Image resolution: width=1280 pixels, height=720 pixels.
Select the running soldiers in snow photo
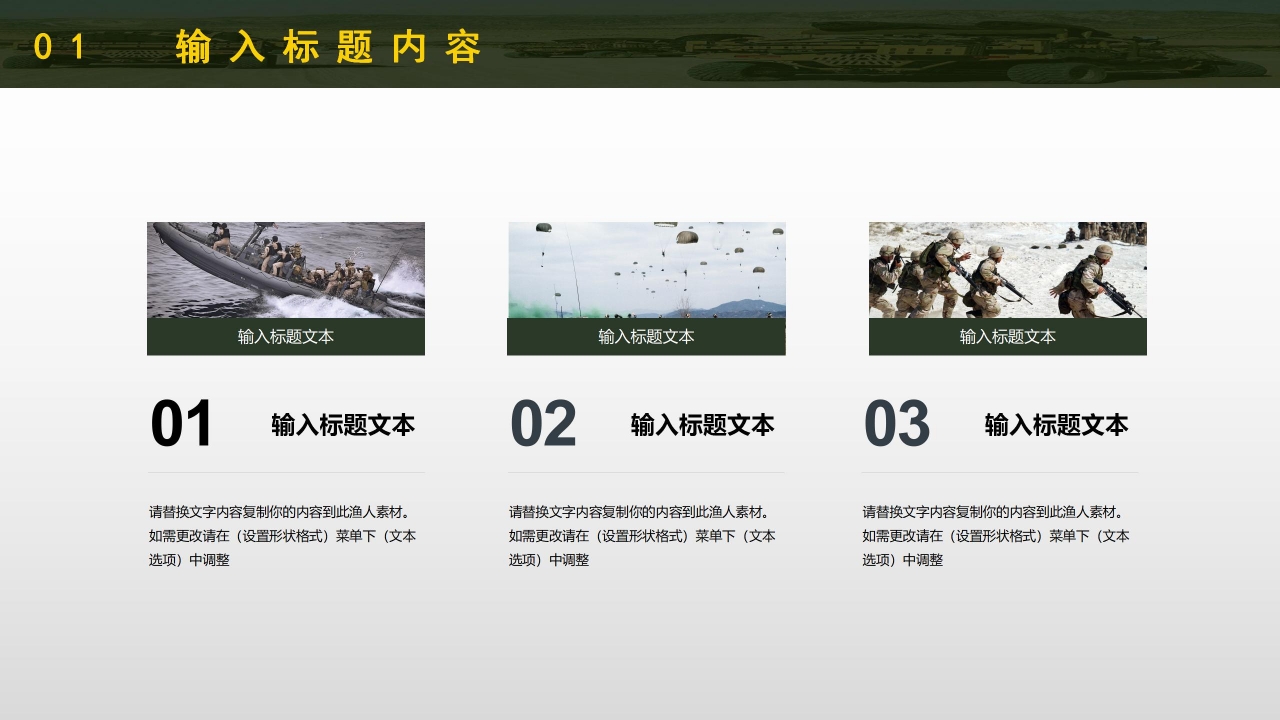[1007, 270]
